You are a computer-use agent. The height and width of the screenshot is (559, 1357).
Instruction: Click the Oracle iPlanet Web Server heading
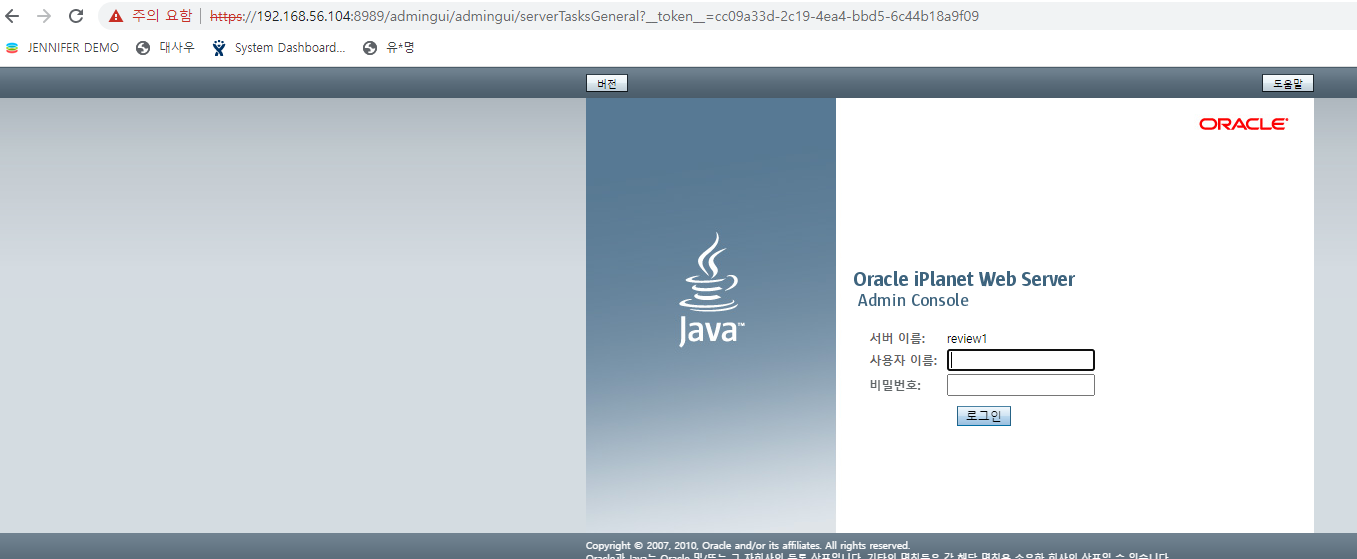[x=964, y=279]
